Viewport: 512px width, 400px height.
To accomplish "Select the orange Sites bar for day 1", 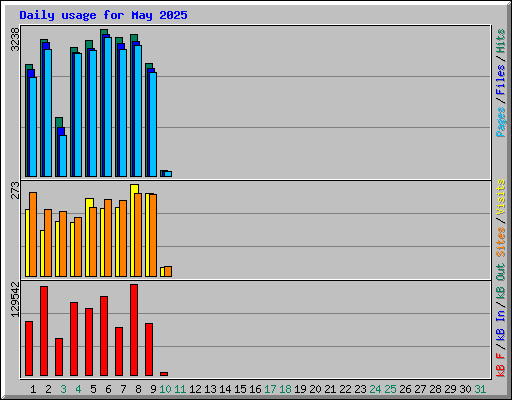I will (33, 234).
